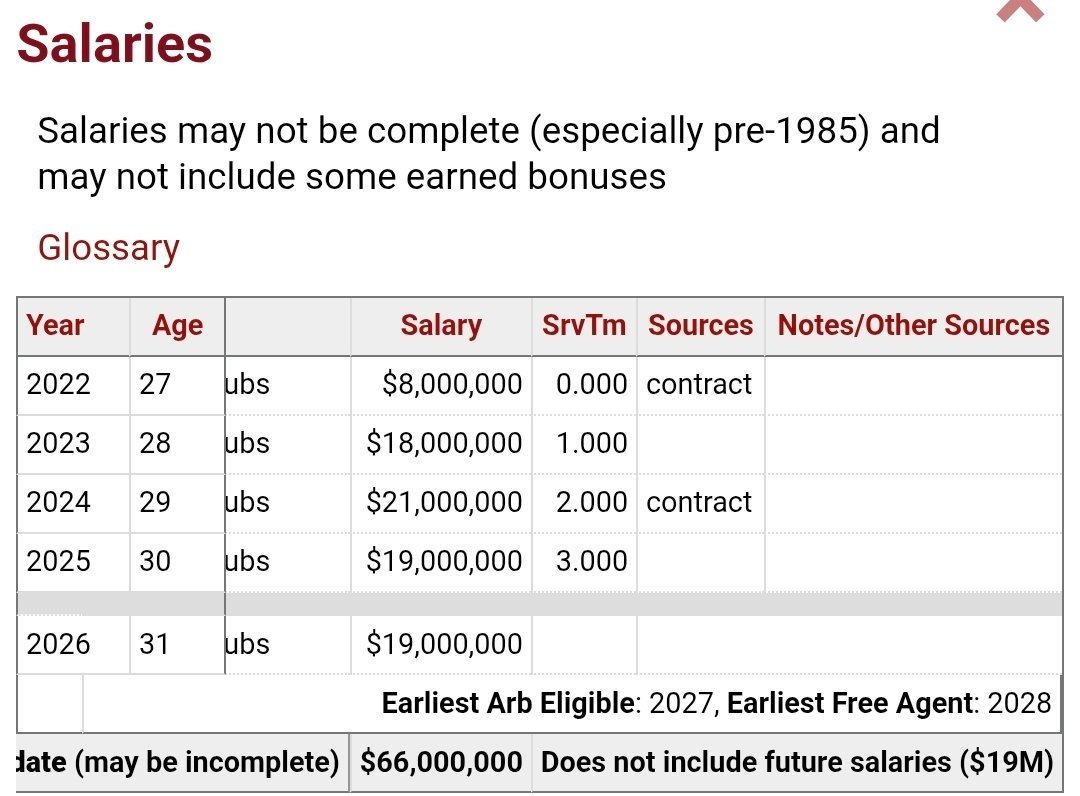Screen dimensions: 1080x796
Task: Sort by the Salary column header
Action: point(440,325)
